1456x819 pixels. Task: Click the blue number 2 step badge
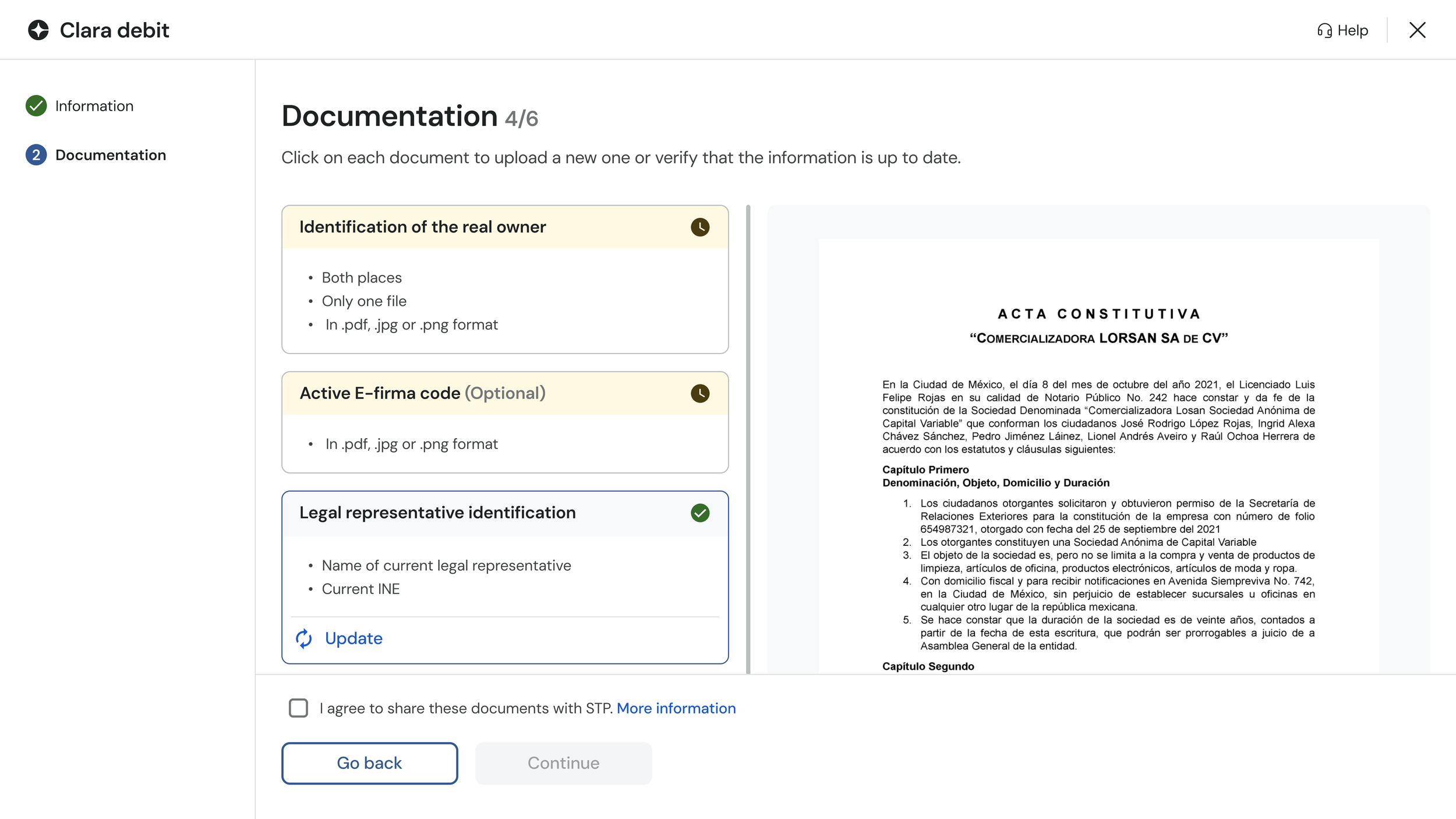[x=36, y=155]
